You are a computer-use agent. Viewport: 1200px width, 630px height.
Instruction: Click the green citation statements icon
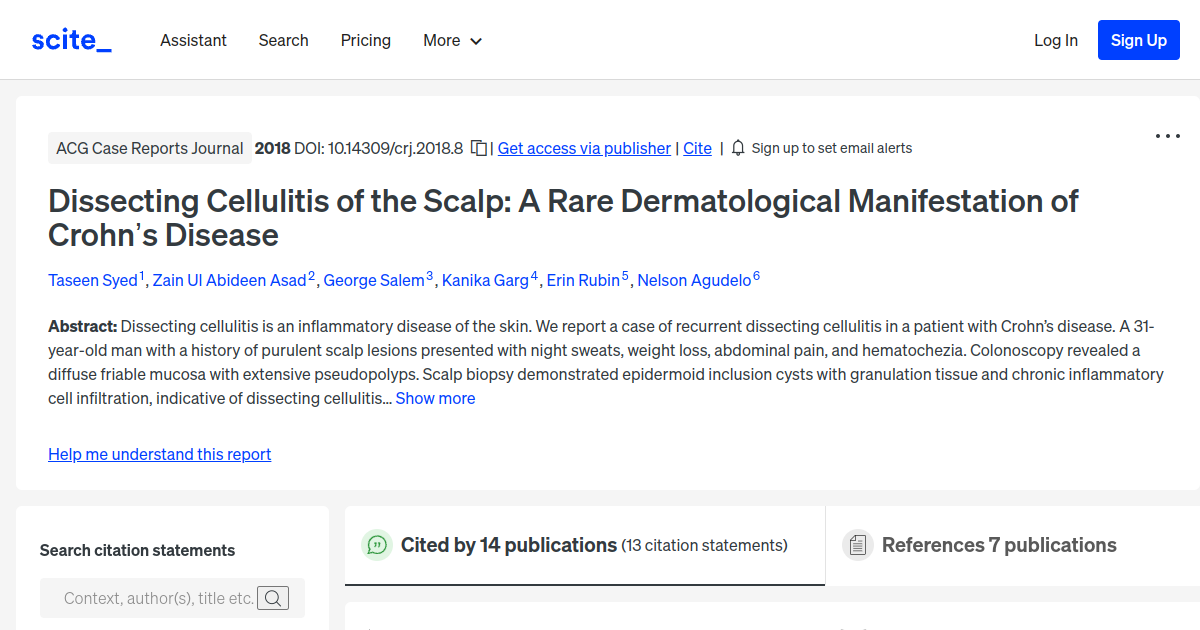coord(376,545)
